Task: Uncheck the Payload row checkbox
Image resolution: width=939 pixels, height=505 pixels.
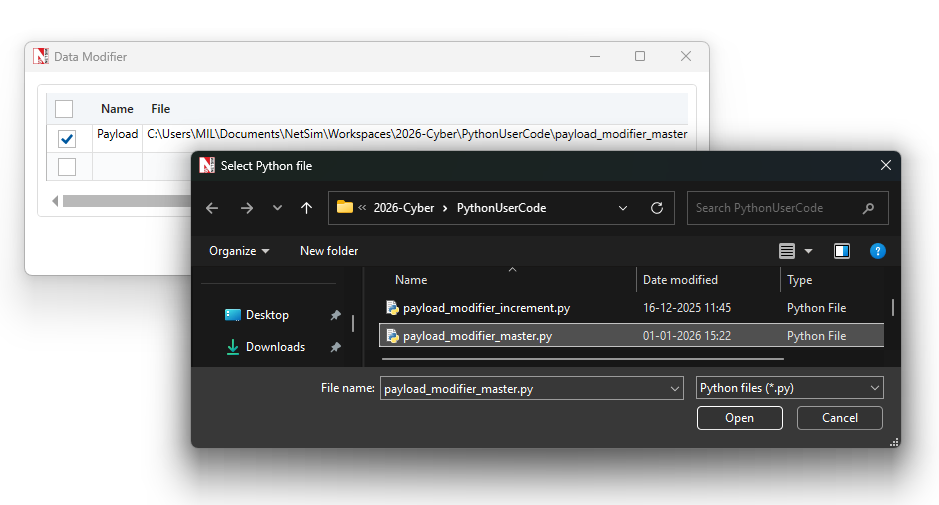Action: (x=67, y=138)
